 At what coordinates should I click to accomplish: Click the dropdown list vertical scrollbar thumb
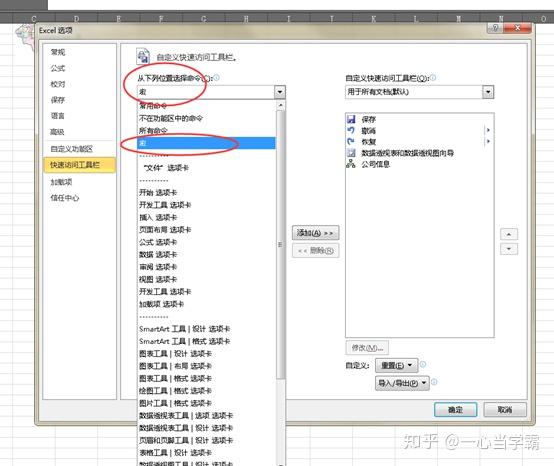click(x=281, y=244)
